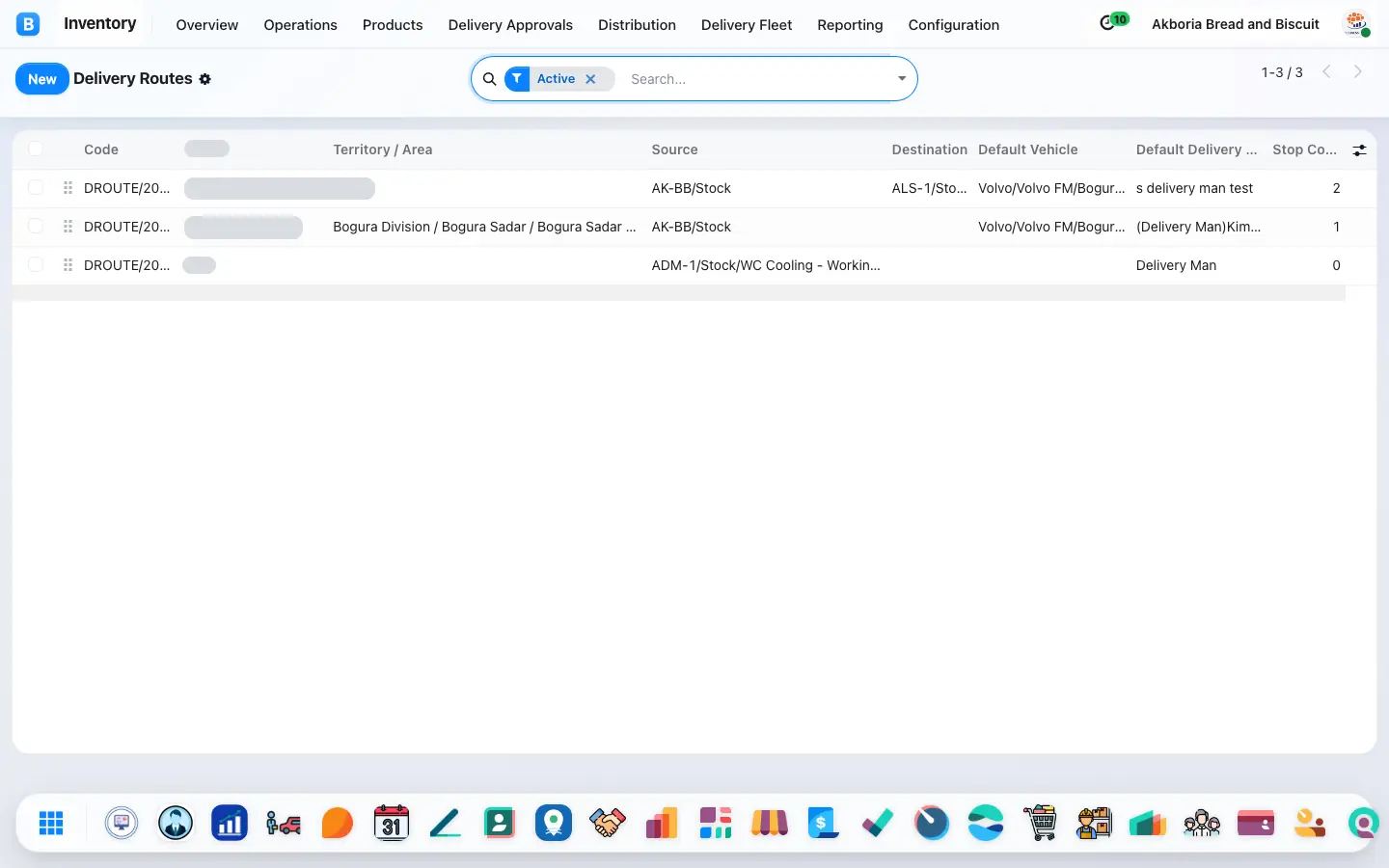Tick the select-all checkbox in table header
The height and width of the screenshot is (868, 1389).
click(x=36, y=149)
